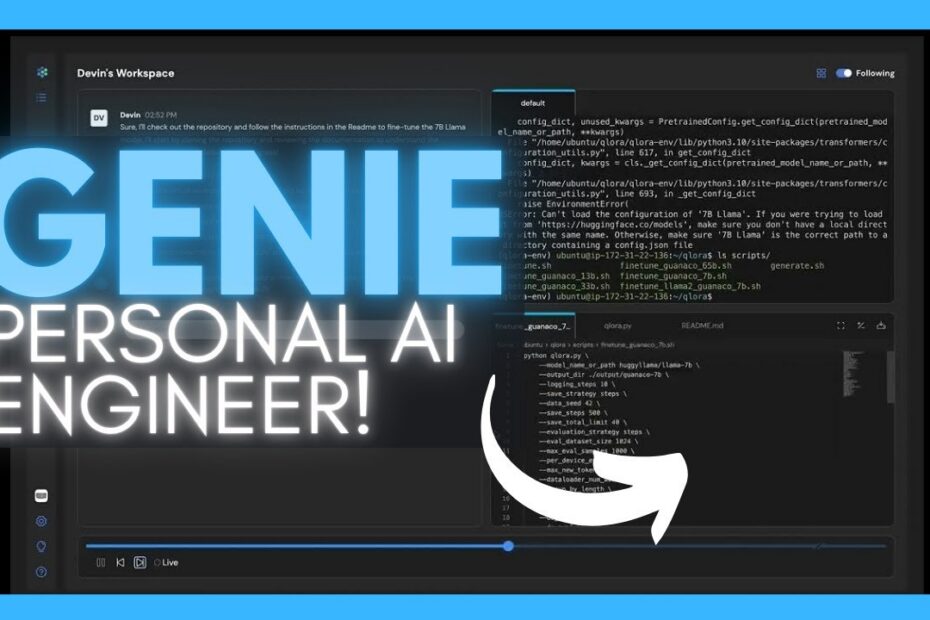This screenshot has width=930, height=620.
Task: Toggle word wrap in the editor toolbar
Action: (x=860, y=325)
